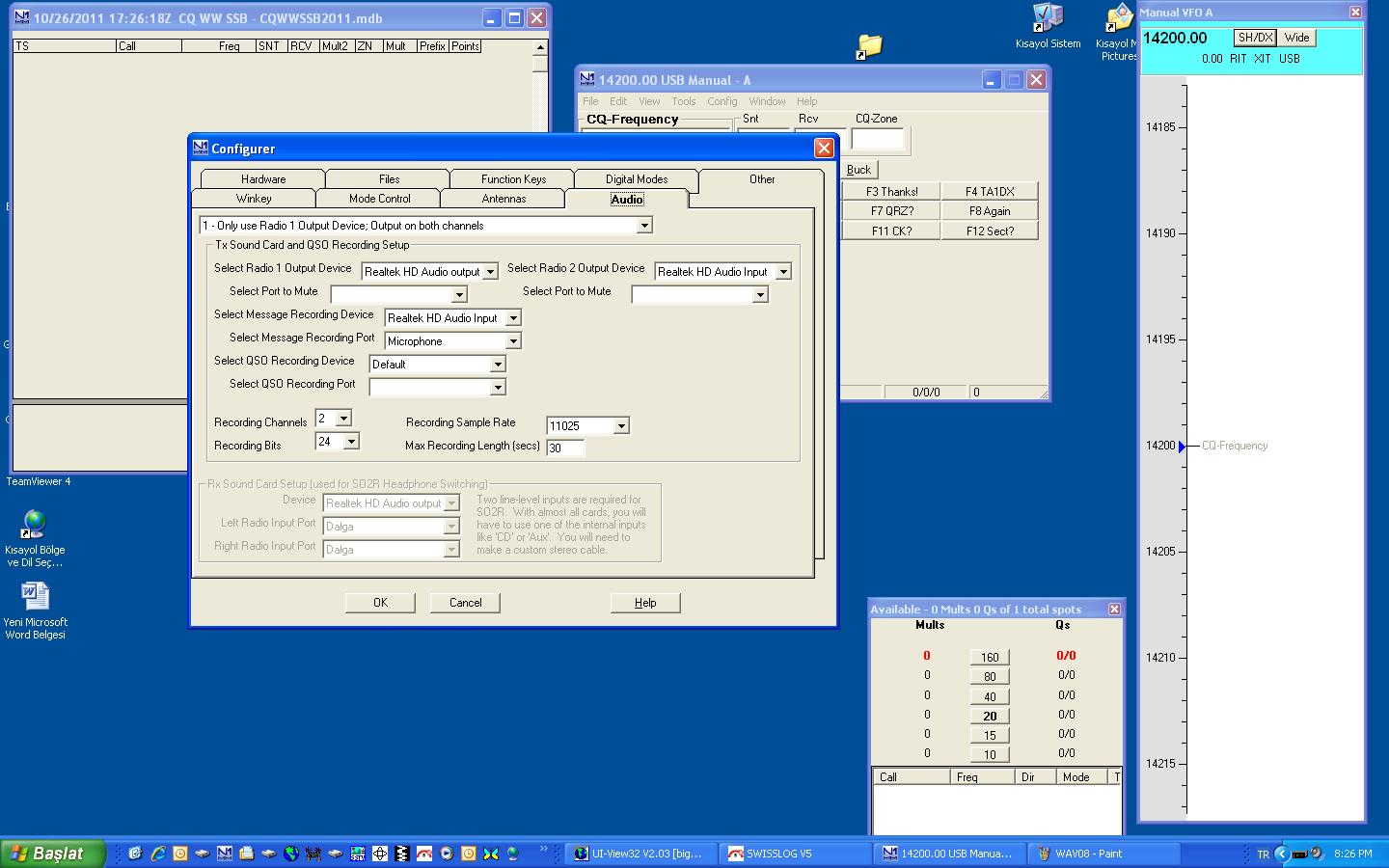
Task: Expand the Select Message Recording Port dropdown
Action: (513, 341)
